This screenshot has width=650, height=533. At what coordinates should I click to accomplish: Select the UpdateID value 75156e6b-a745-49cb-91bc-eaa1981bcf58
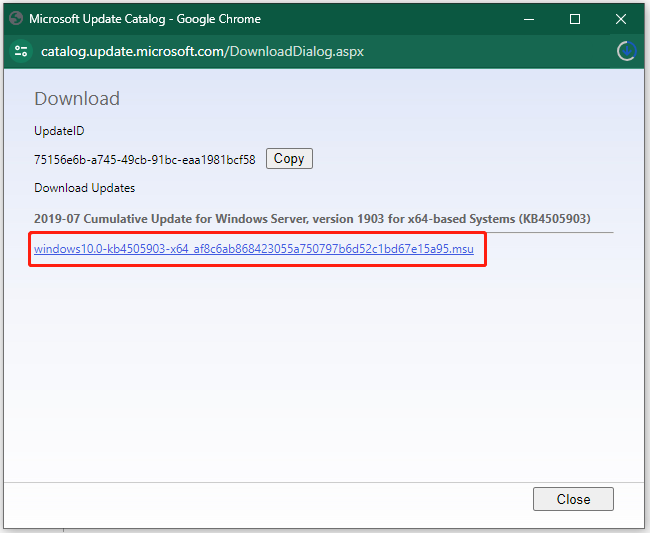click(x=145, y=160)
